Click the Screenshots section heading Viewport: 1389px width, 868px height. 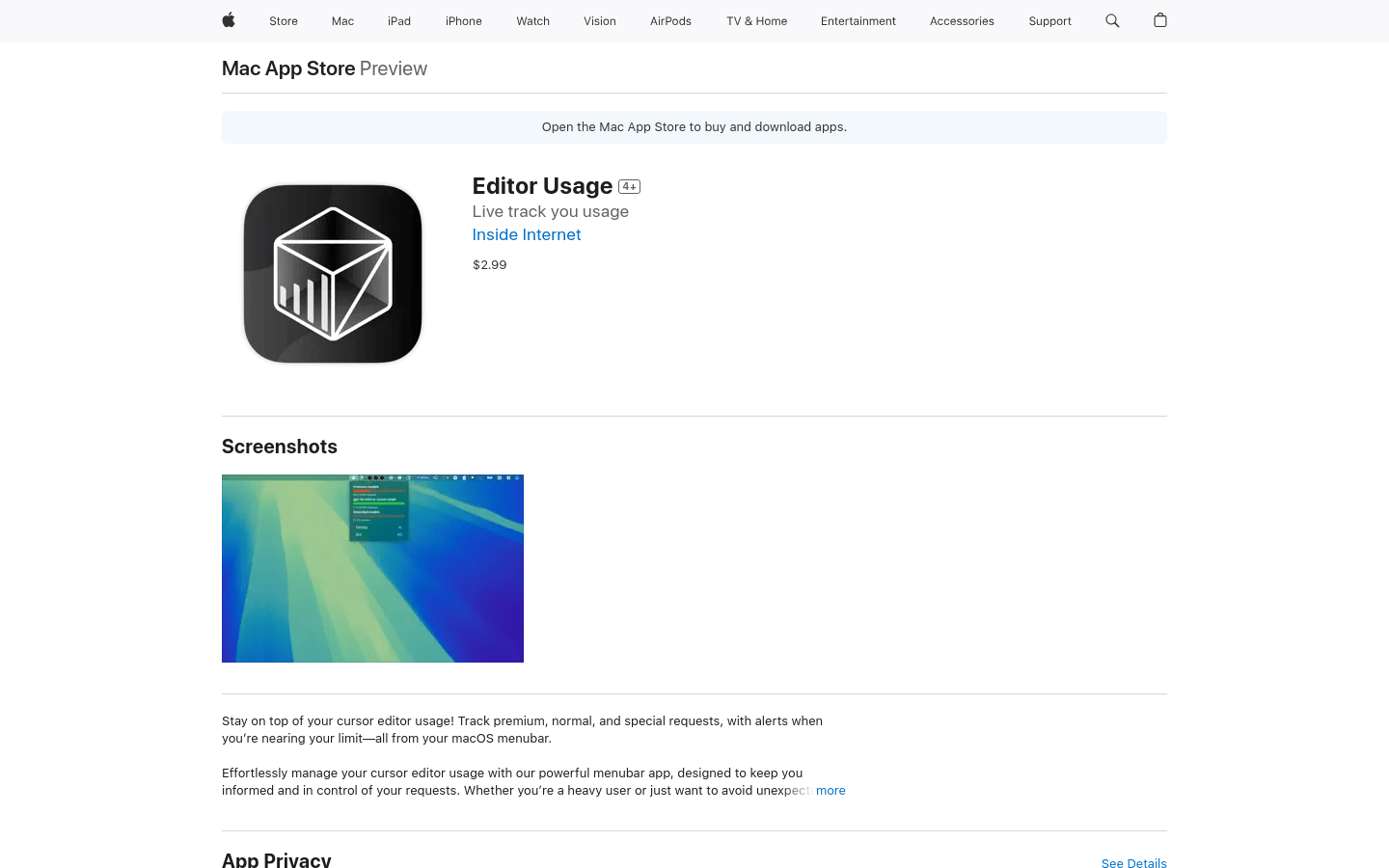280,447
